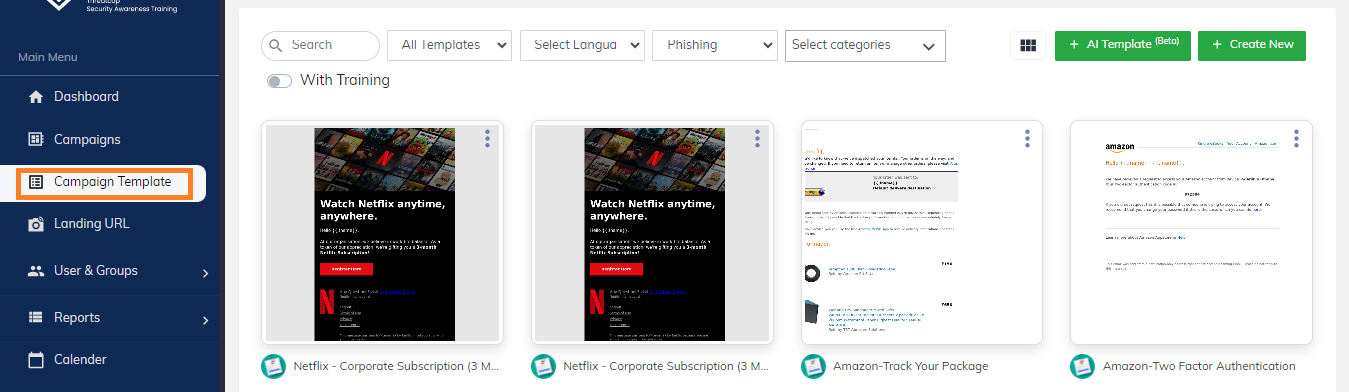1349x392 pixels.
Task: Open Amazon-Two Factor Authentication template thumbnail
Action: [x=1191, y=233]
